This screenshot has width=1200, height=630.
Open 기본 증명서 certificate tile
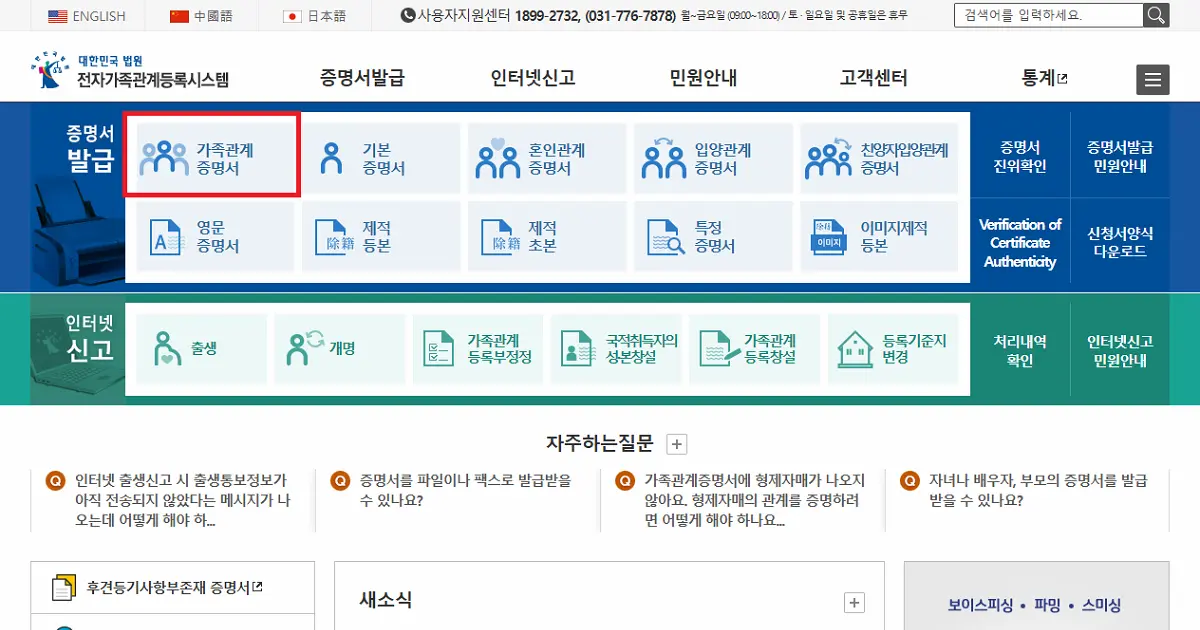(x=381, y=159)
